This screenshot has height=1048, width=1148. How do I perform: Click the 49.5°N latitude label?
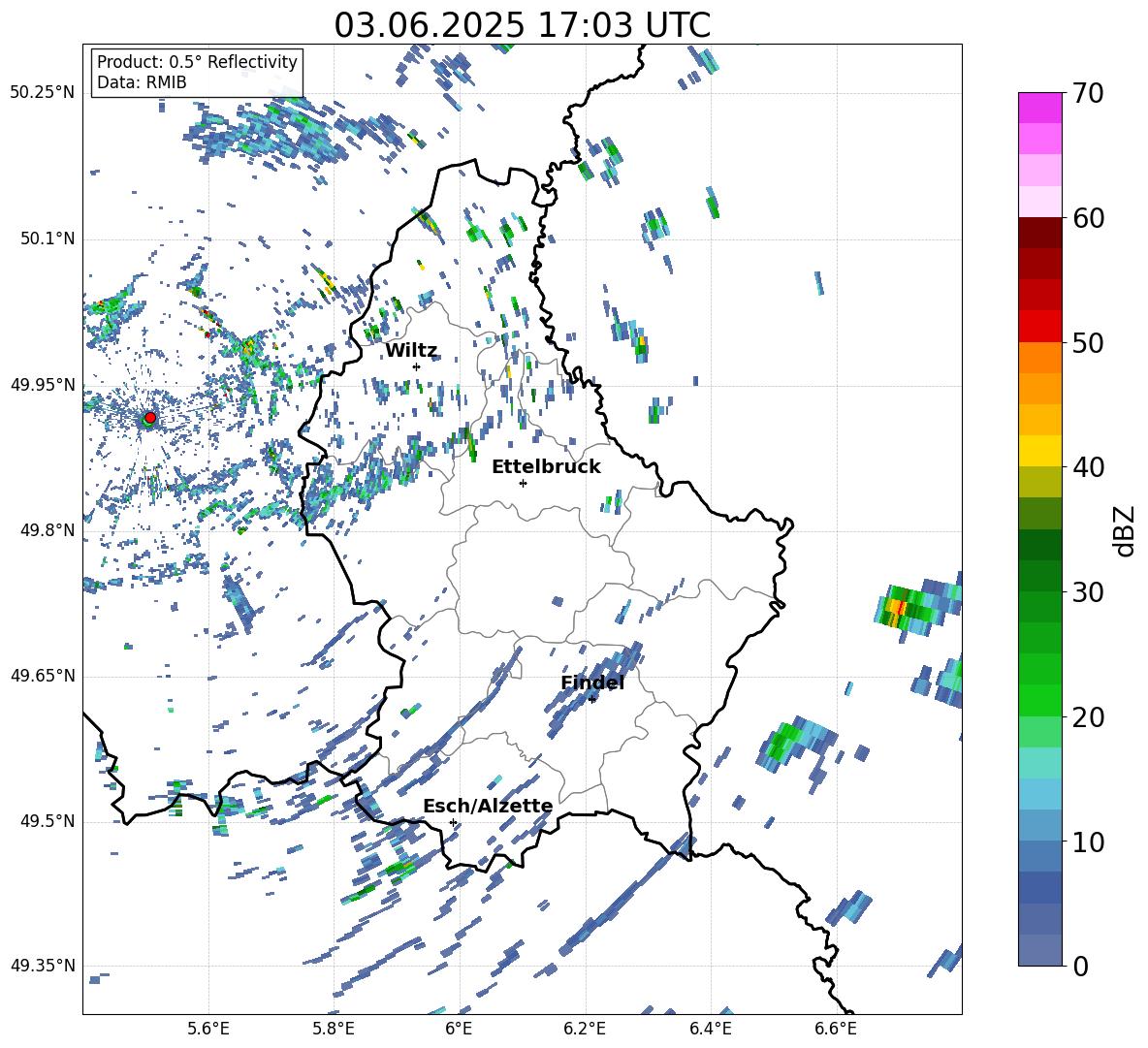tap(48, 821)
